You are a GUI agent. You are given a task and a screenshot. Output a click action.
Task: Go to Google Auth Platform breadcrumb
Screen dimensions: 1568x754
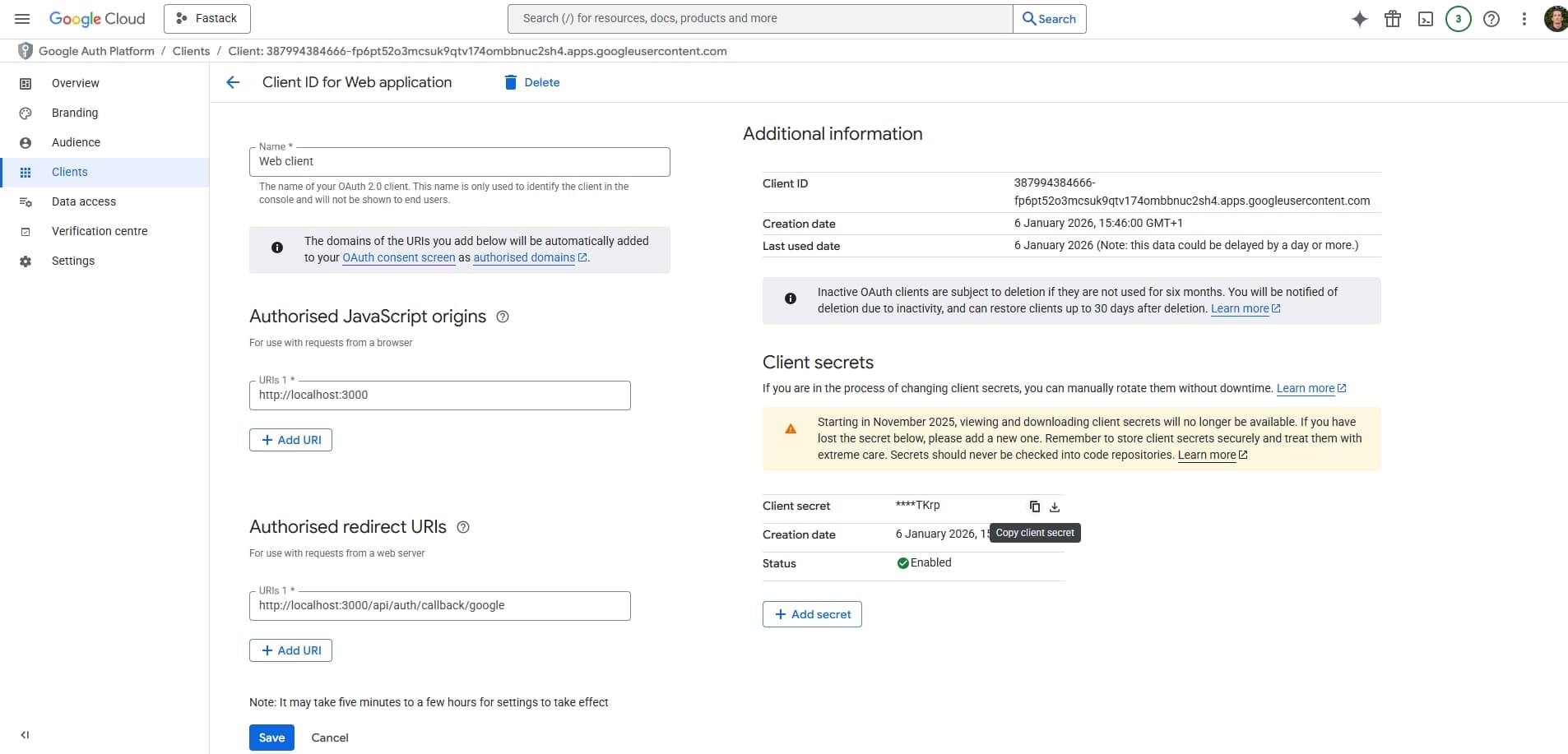(96, 51)
